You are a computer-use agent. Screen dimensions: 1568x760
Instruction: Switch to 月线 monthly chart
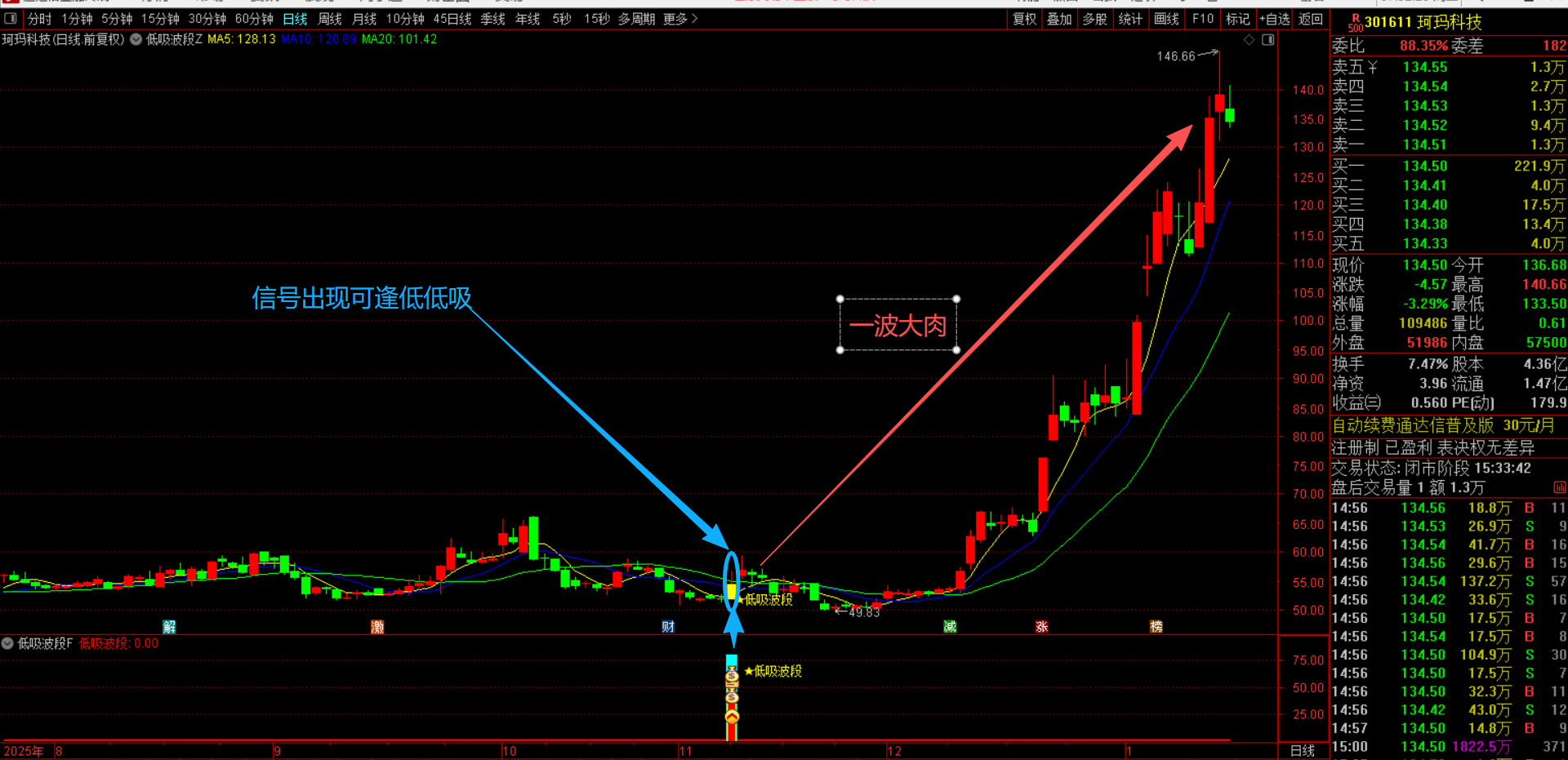point(364,19)
